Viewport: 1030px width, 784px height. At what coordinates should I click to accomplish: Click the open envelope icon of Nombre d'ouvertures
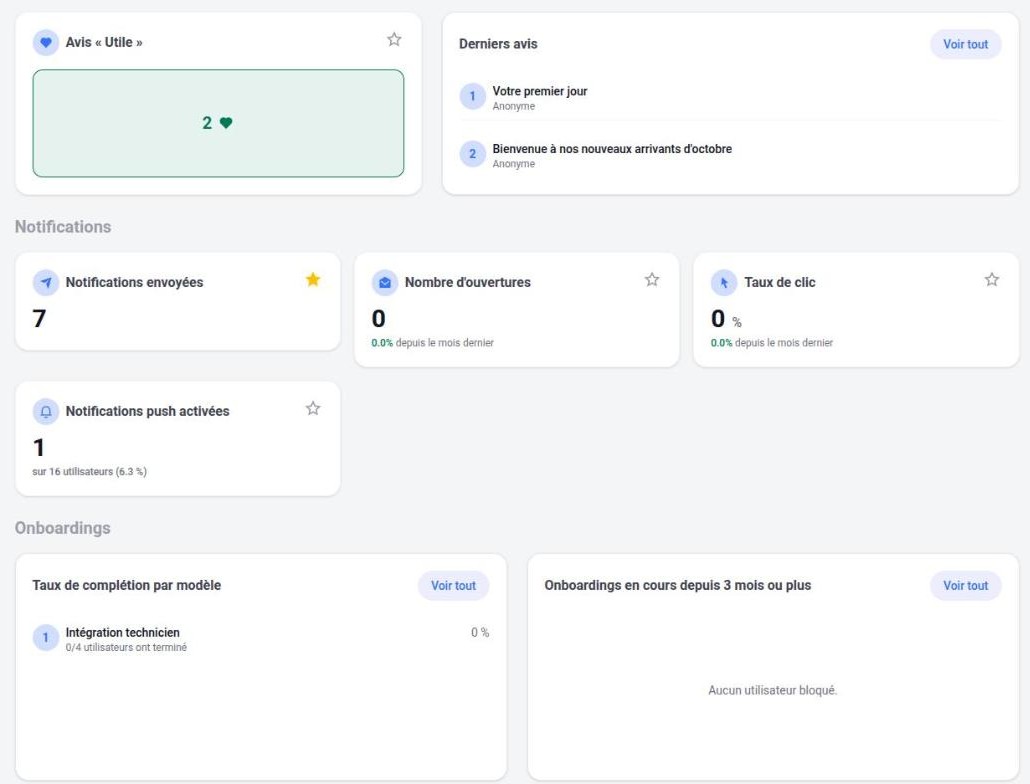pos(385,282)
